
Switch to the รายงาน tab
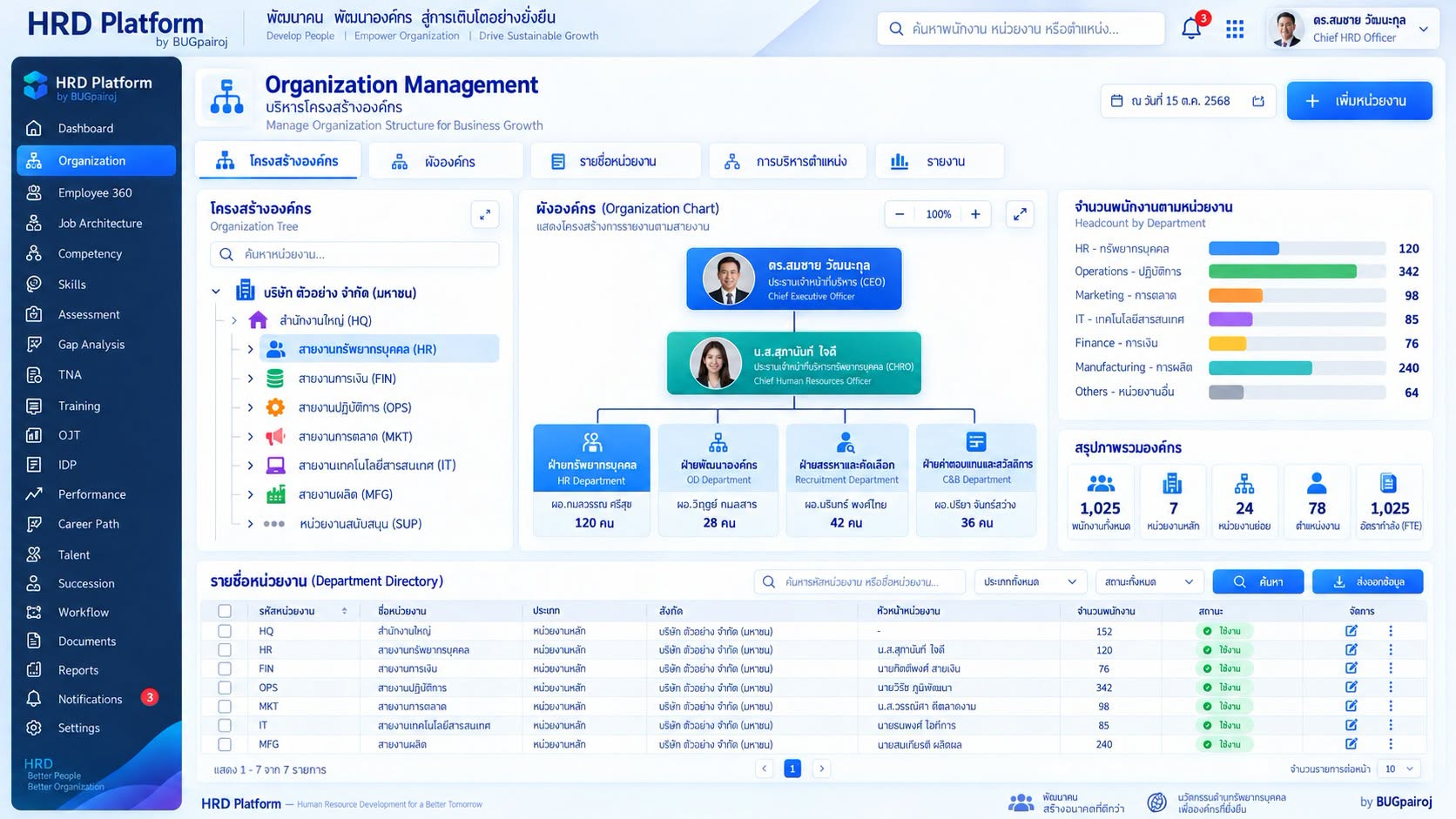click(940, 161)
